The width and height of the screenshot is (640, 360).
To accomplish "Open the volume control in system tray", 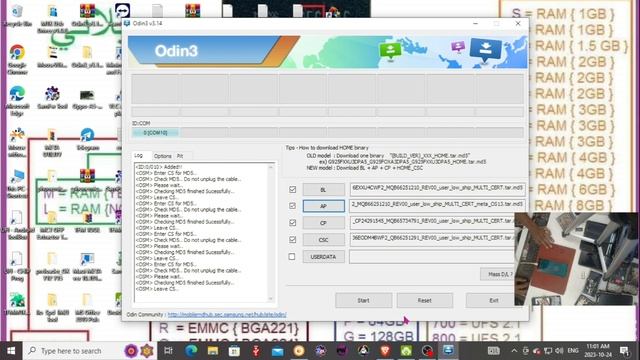I will click(x=559, y=351).
